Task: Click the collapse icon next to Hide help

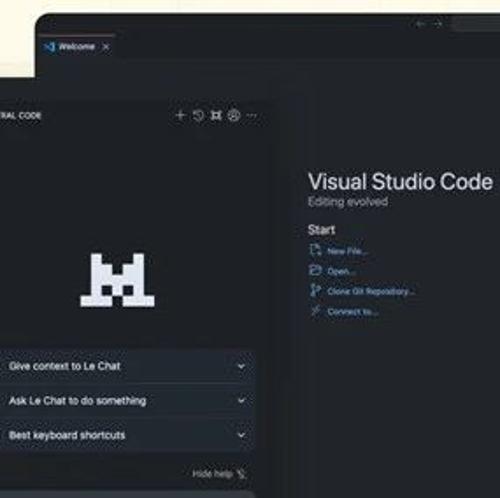Action: [x=242, y=474]
